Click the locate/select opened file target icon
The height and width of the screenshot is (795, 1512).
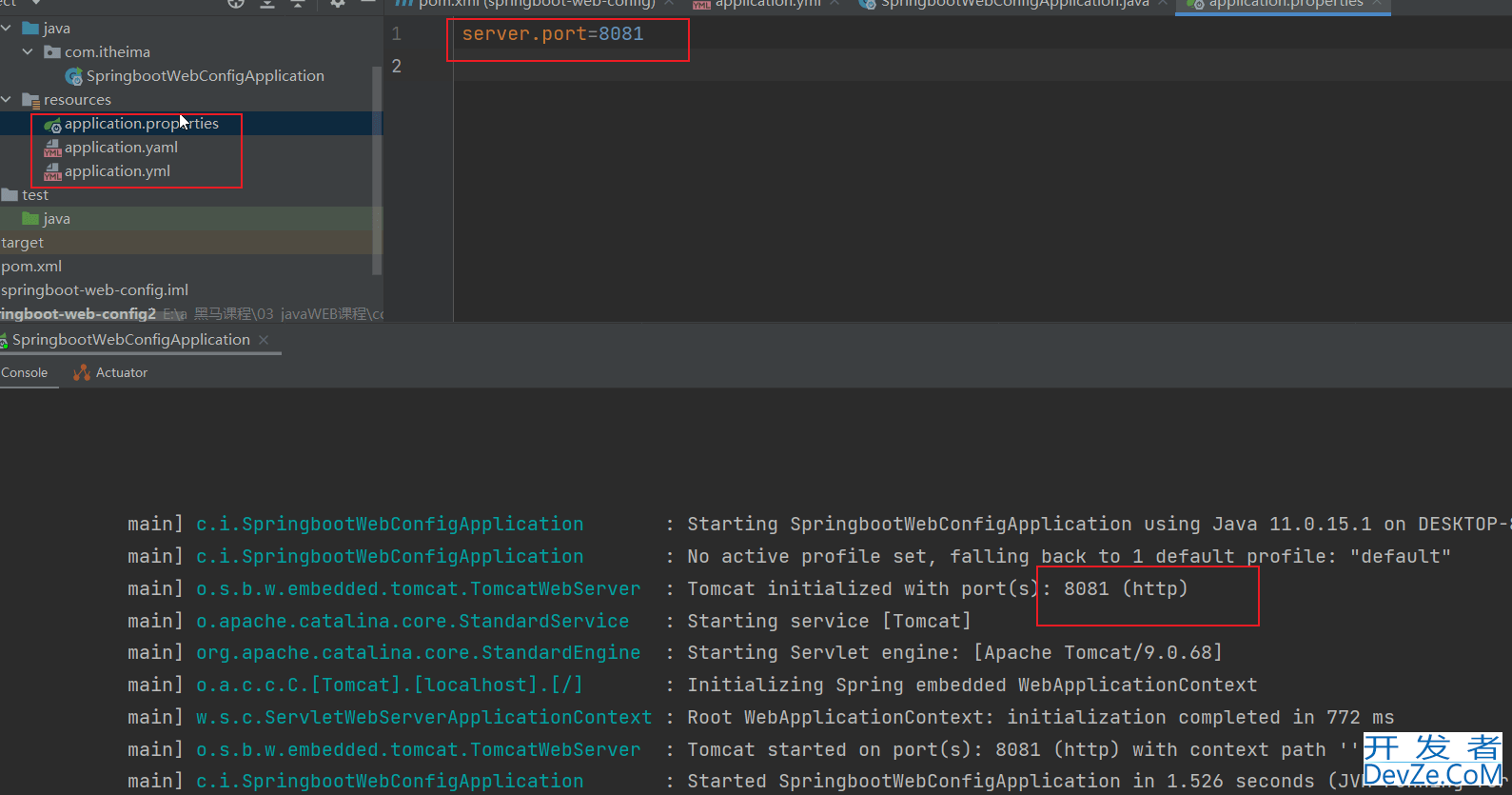236,4
